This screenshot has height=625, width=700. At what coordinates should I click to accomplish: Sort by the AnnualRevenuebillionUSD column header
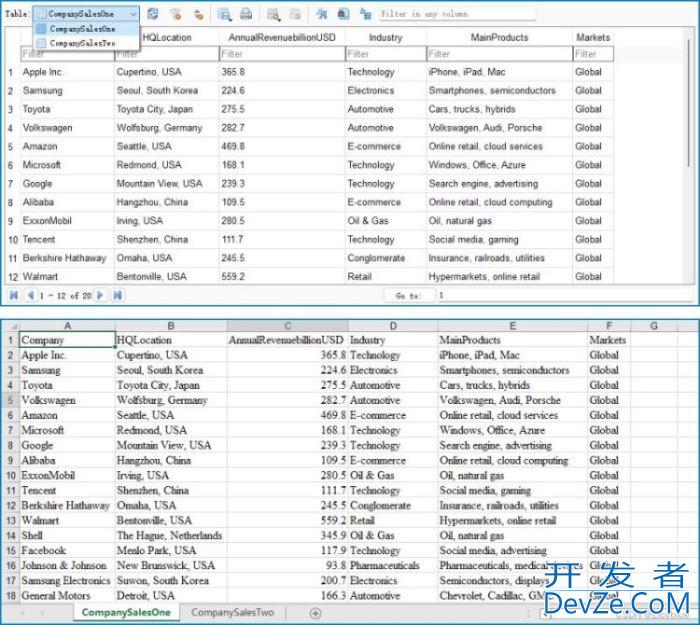pos(282,38)
